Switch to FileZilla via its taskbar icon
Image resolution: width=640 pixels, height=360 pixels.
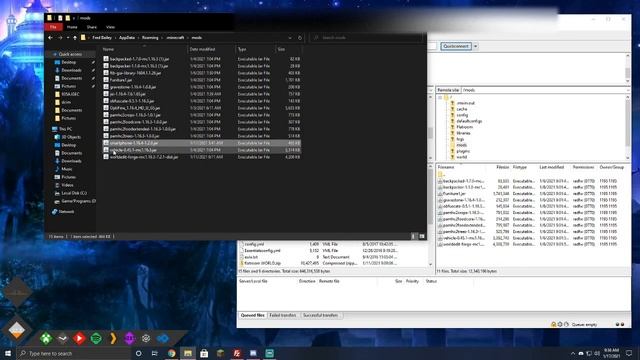(x=237, y=353)
